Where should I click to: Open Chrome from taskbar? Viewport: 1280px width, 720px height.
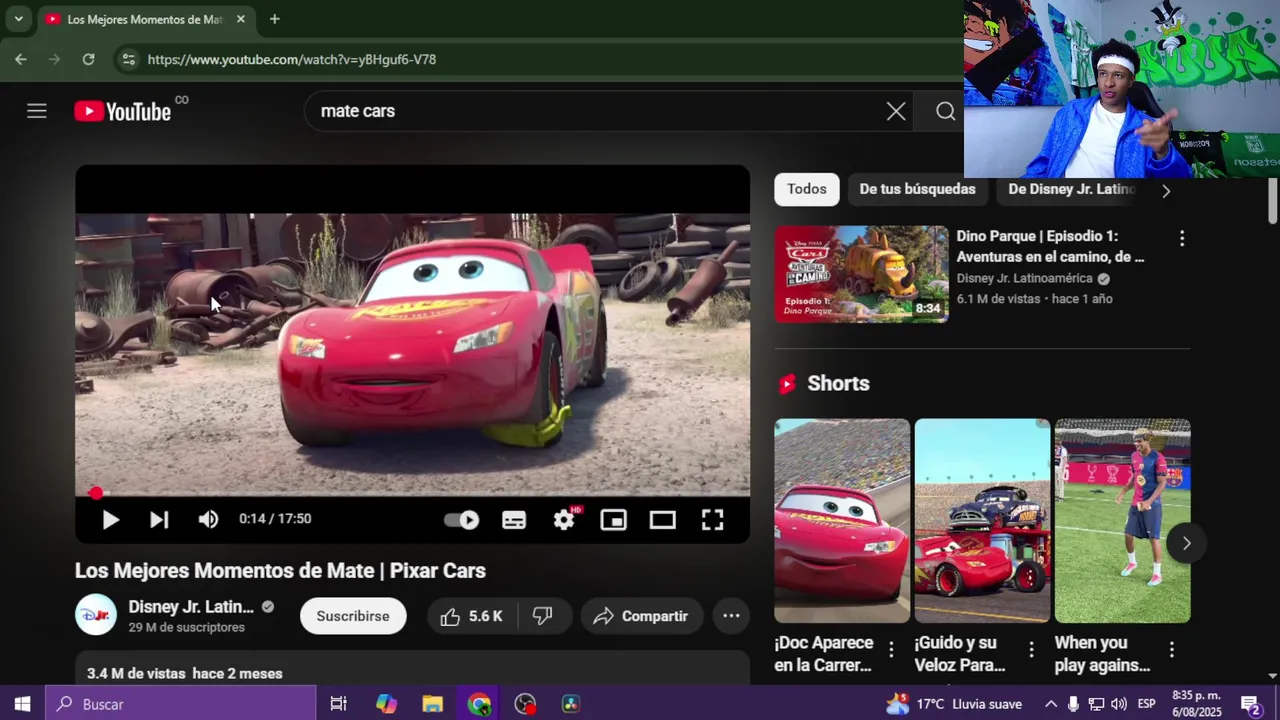point(479,704)
